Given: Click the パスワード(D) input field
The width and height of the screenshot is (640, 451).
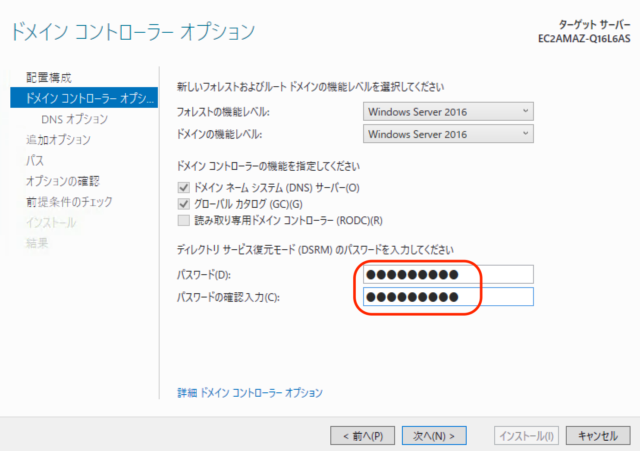Looking at the screenshot, I should pyautogui.click(x=447, y=274).
